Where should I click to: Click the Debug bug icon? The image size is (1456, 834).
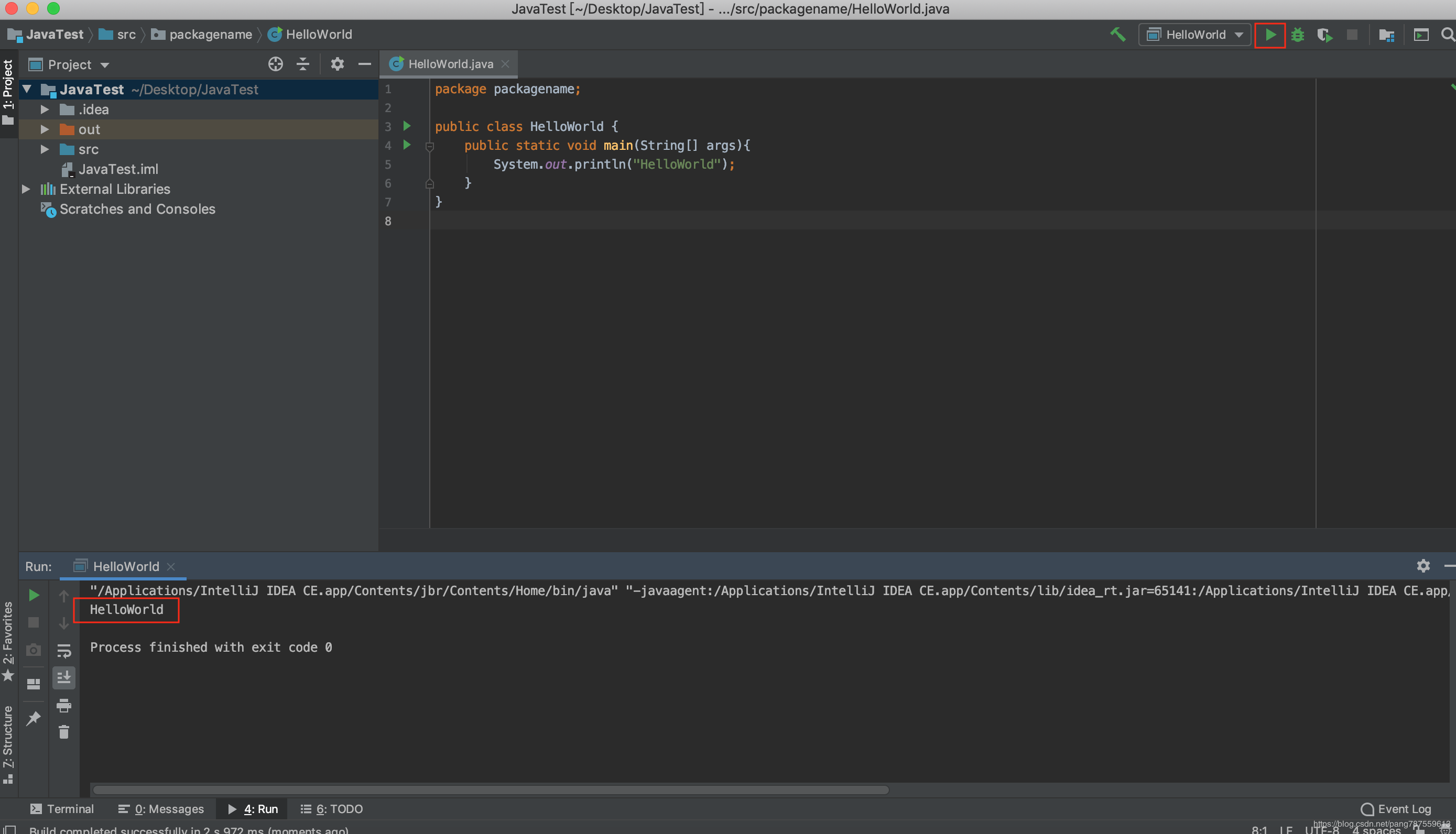[x=1297, y=35]
